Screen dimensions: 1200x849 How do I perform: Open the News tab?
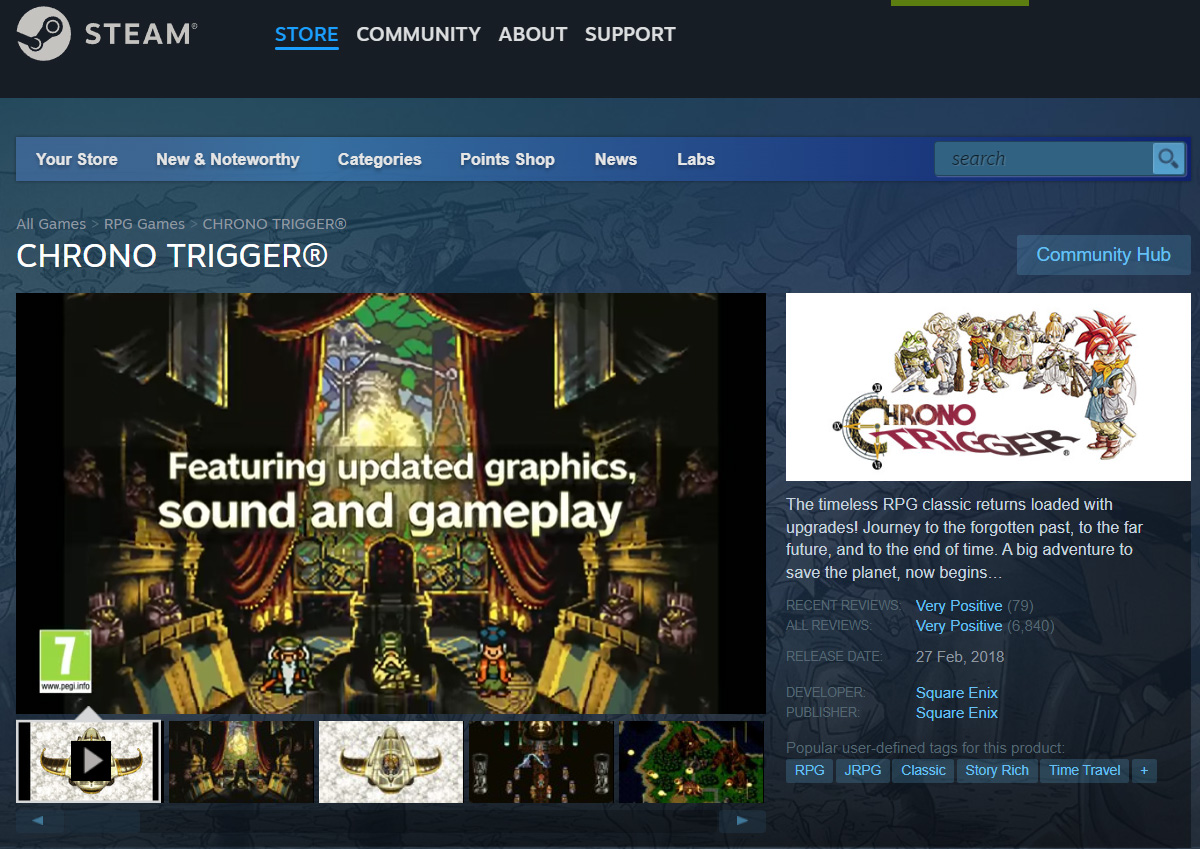tap(616, 159)
